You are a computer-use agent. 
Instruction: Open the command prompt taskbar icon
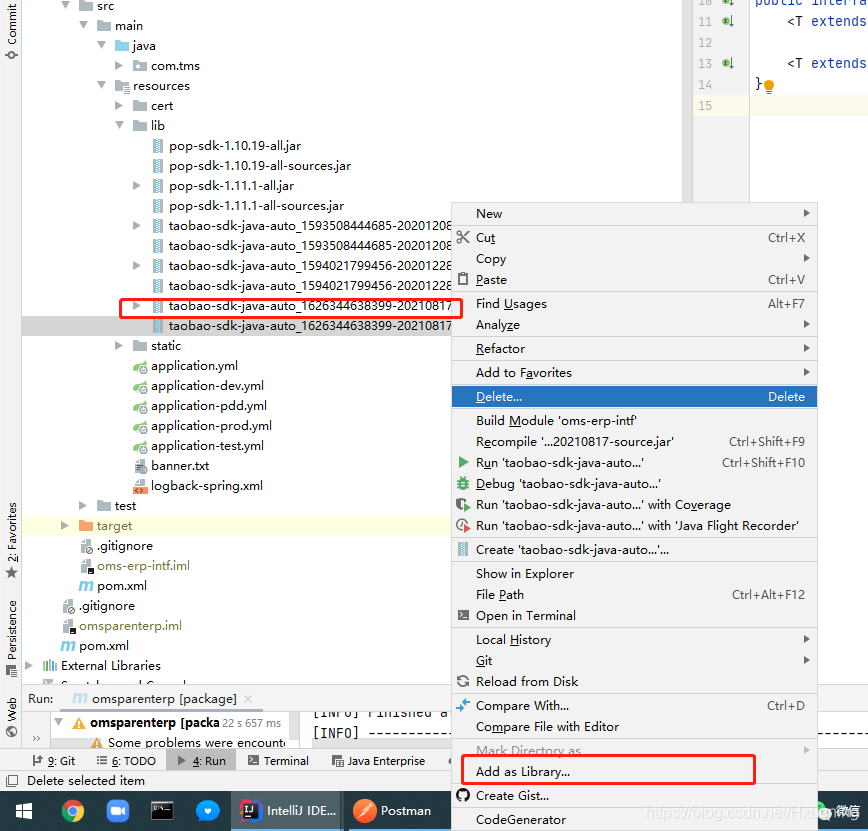click(x=162, y=811)
